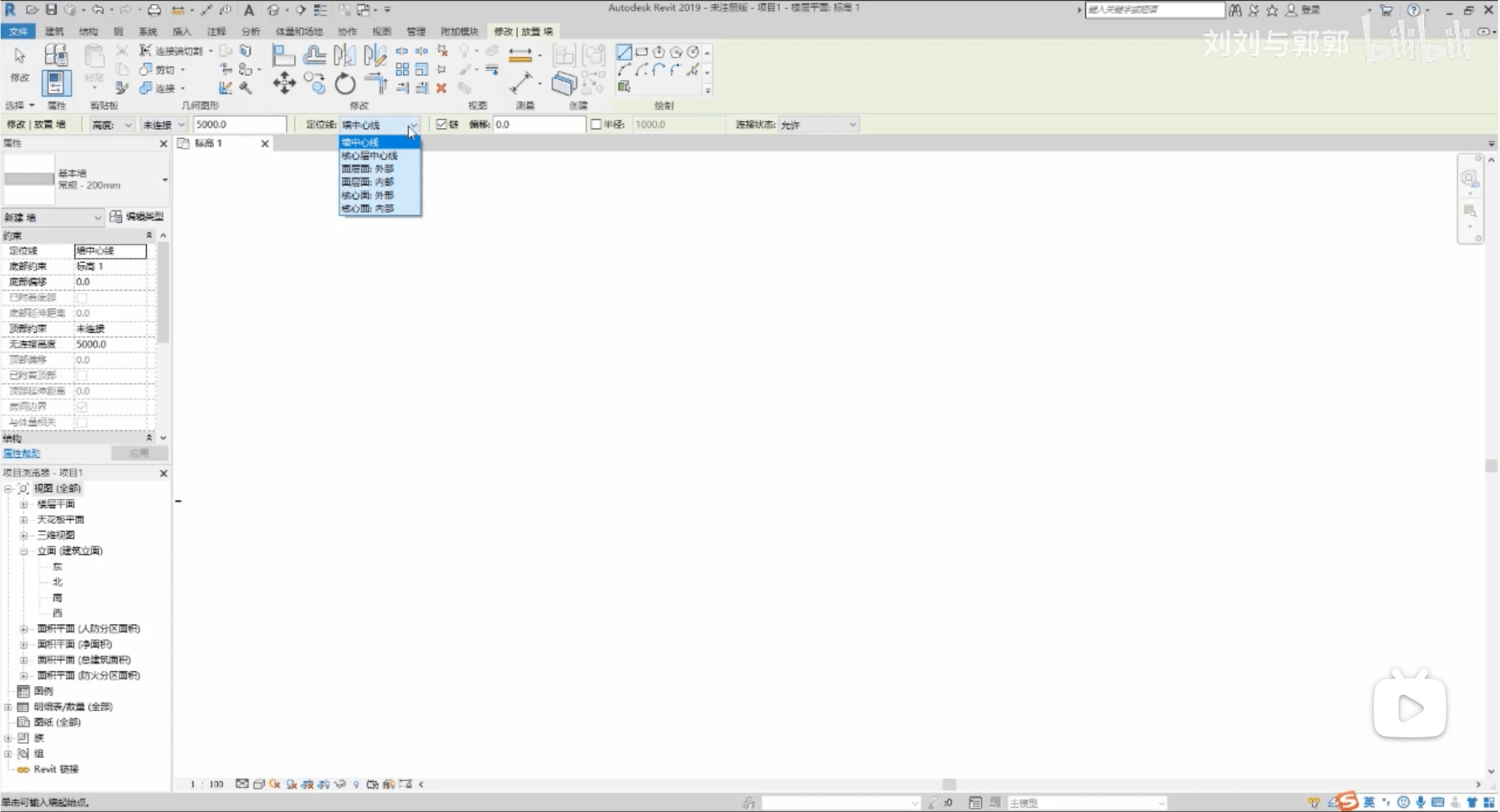Expand the 楼层平面 tree node
This screenshot has height=812, width=1500.
coord(24,504)
